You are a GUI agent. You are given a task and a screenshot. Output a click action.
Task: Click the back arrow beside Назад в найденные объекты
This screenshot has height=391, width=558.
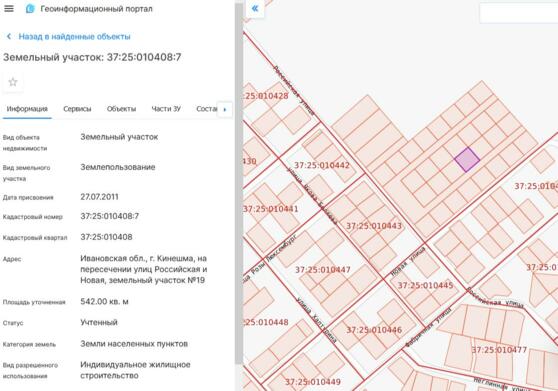tap(9, 36)
